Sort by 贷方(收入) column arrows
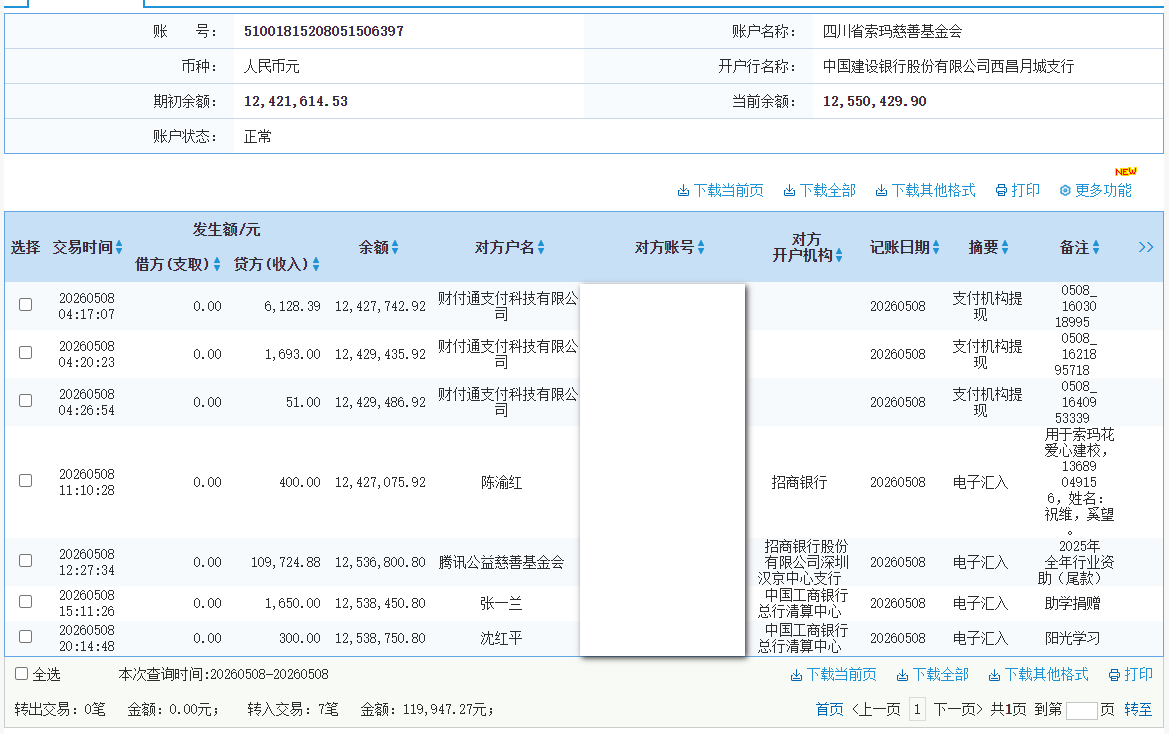1169x734 pixels. click(316, 264)
